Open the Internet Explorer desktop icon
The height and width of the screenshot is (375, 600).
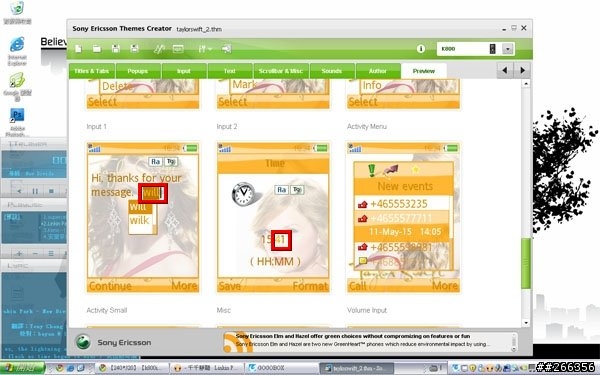pyautogui.click(x=17, y=51)
